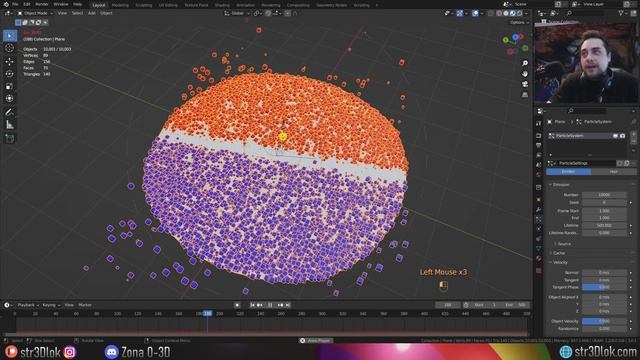Switch to the Sculpting workspace tab

tap(144, 5)
